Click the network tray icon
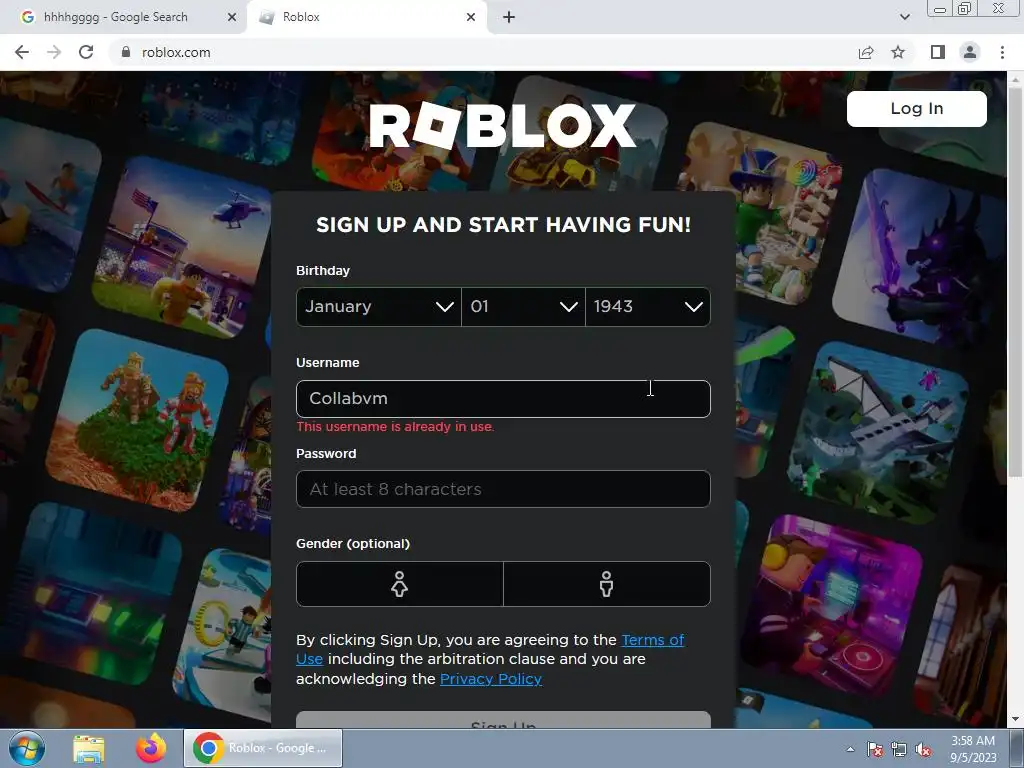The height and width of the screenshot is (768, 1024). (x=899, y=749)
